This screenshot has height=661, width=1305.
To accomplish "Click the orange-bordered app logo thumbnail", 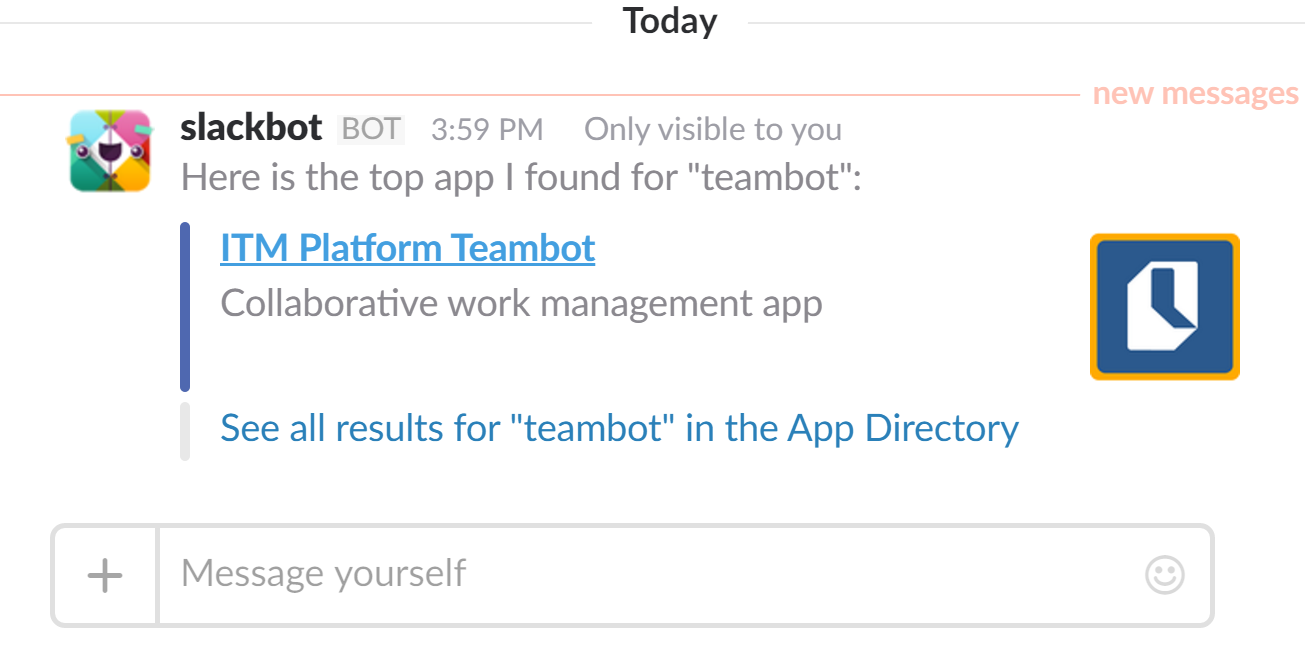I will pos(1164,306).
